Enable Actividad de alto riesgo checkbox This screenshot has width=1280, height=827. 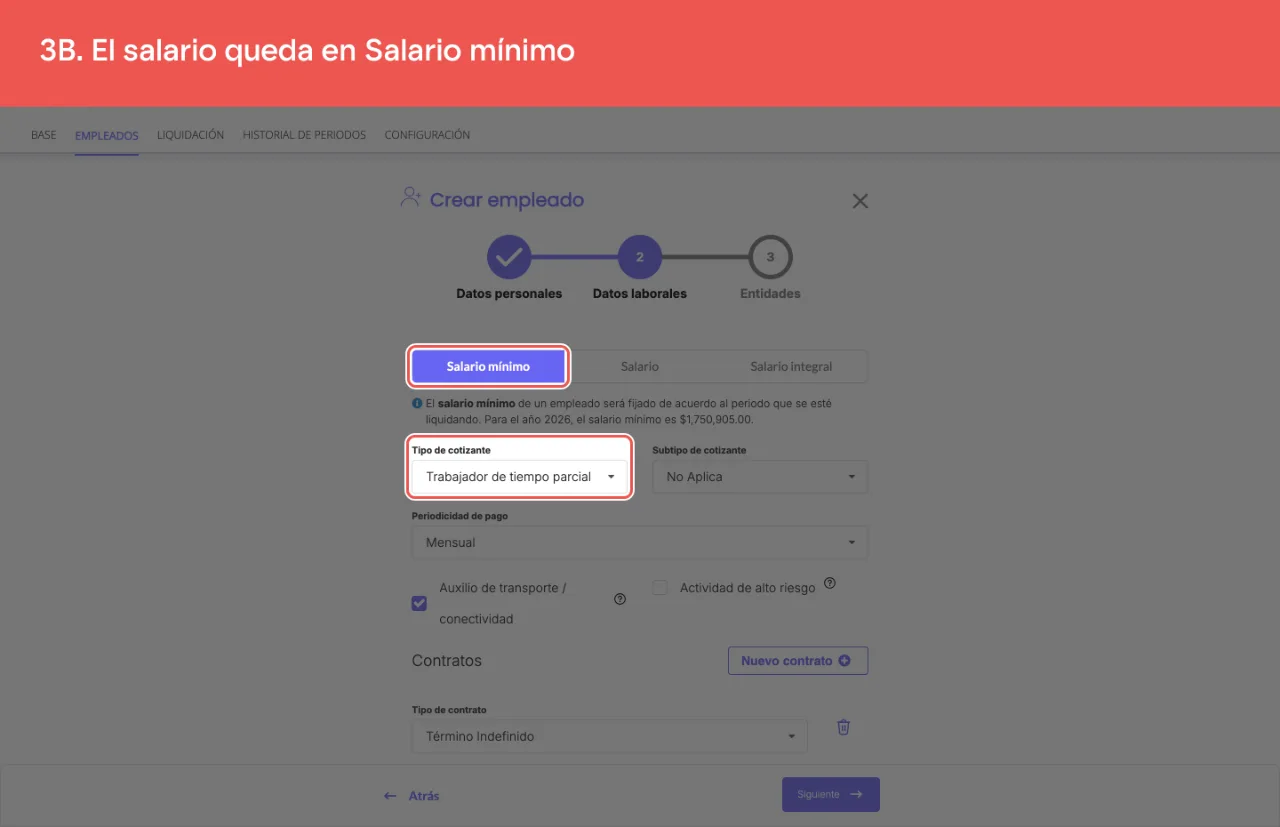[660, 588]
